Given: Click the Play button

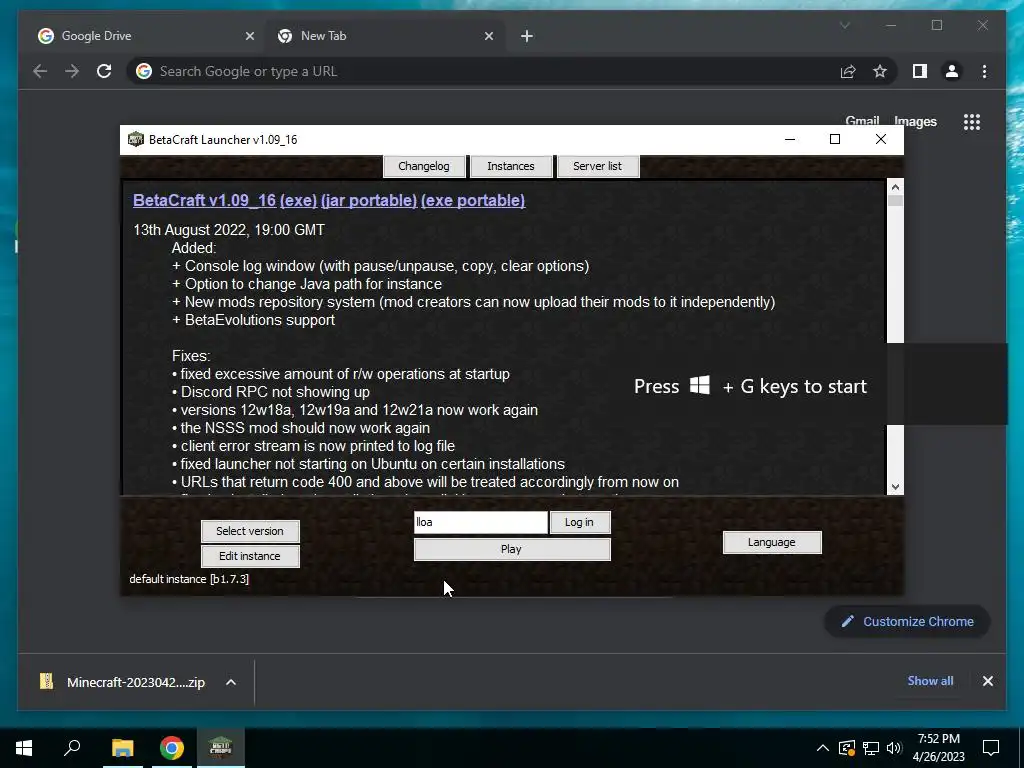Looking at the screenshot, I should pyautogui.click(x=512, y=549).
